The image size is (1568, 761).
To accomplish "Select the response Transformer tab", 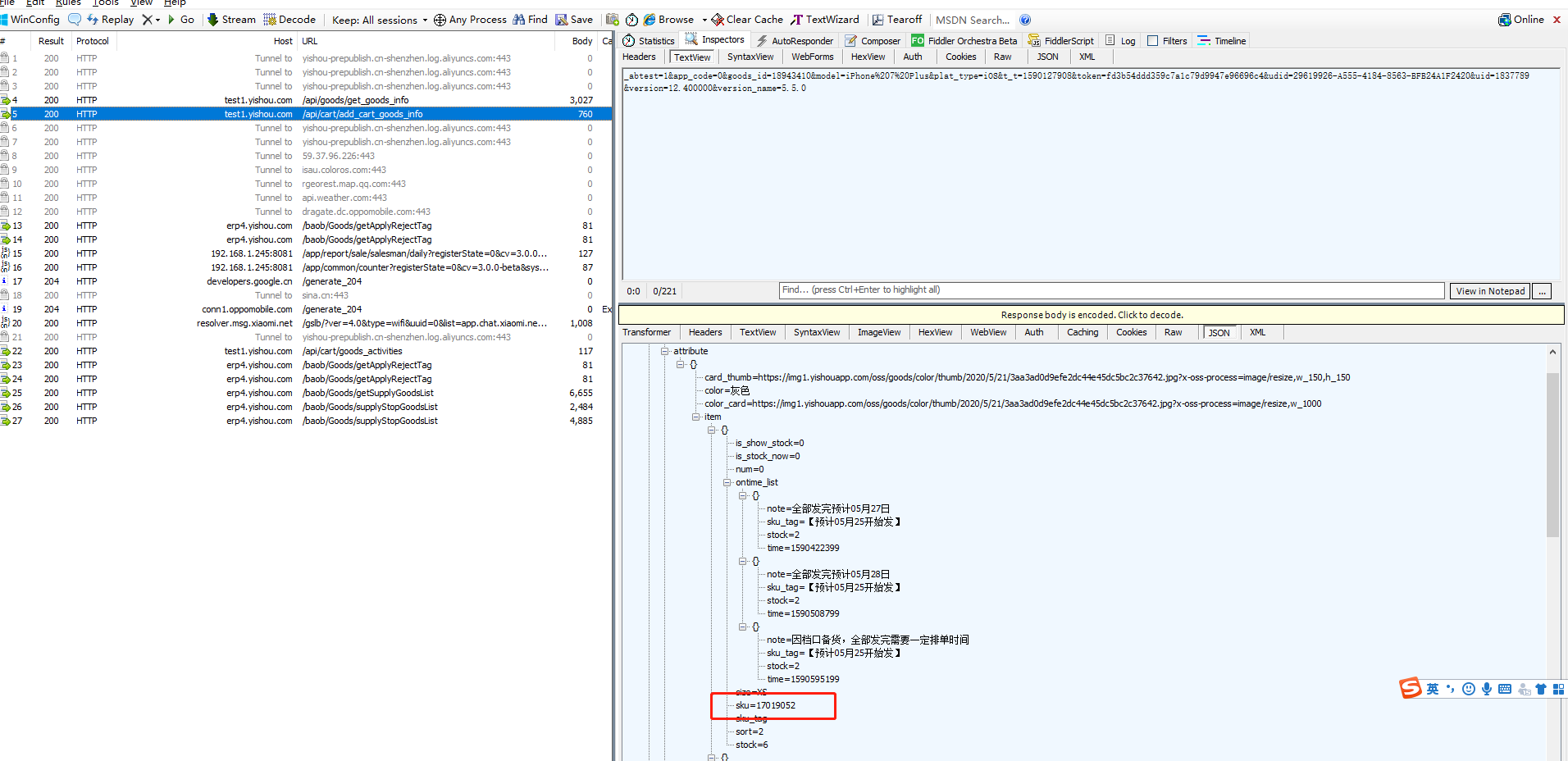I will point(646,332).
